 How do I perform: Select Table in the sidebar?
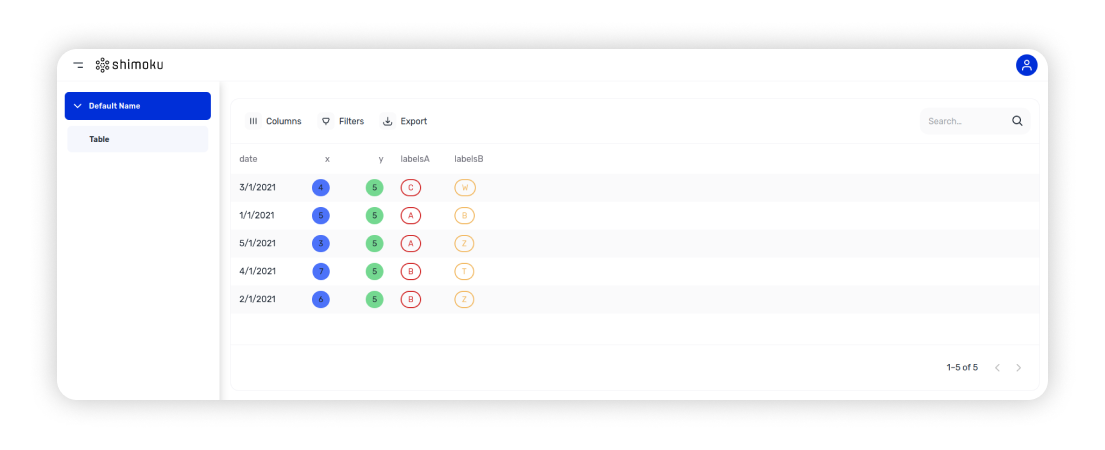click(x=99, y=139)
